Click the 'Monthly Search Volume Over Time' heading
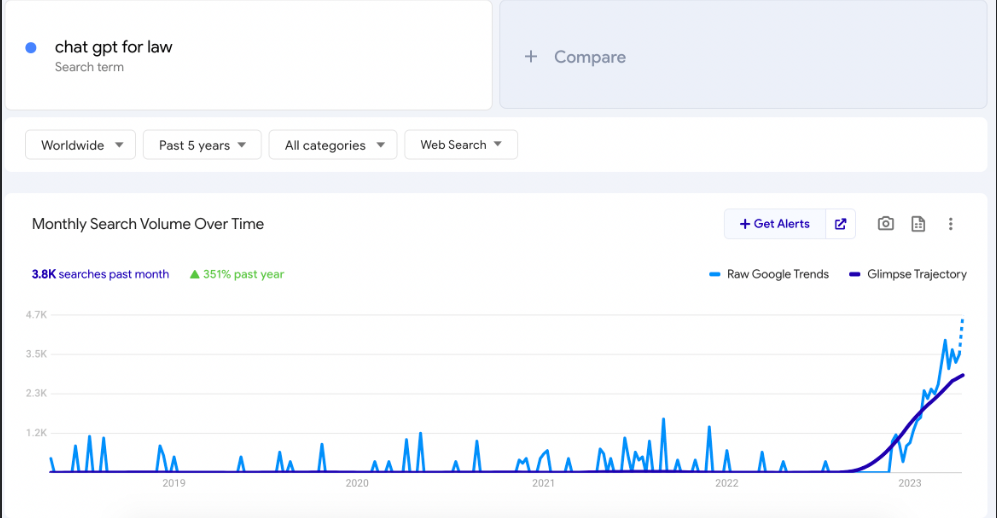Image resolution: width=997 pixels, height=518 pixels. click(x=148, y=224)
